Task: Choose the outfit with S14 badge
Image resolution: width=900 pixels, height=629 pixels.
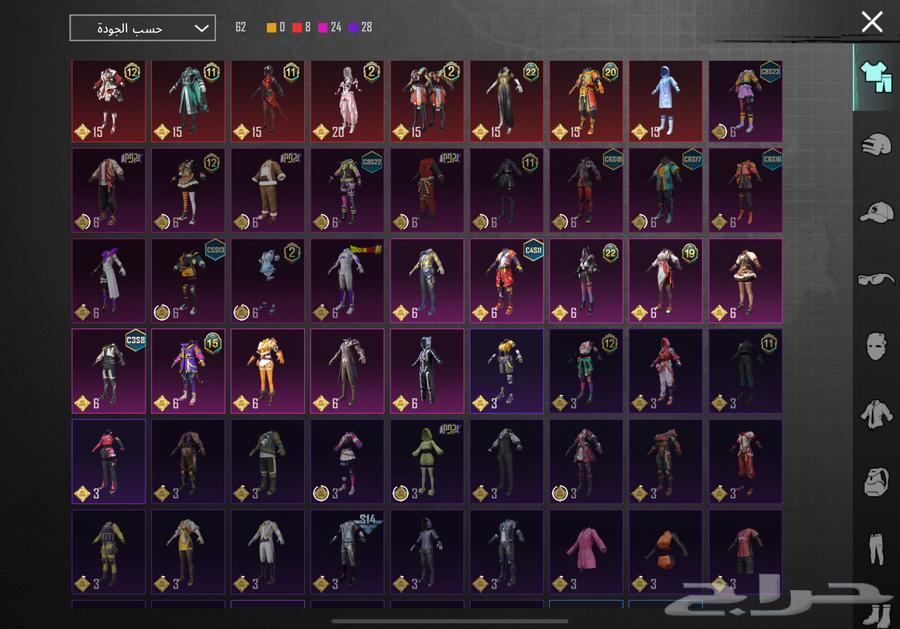Action: (x=347, y=552)
